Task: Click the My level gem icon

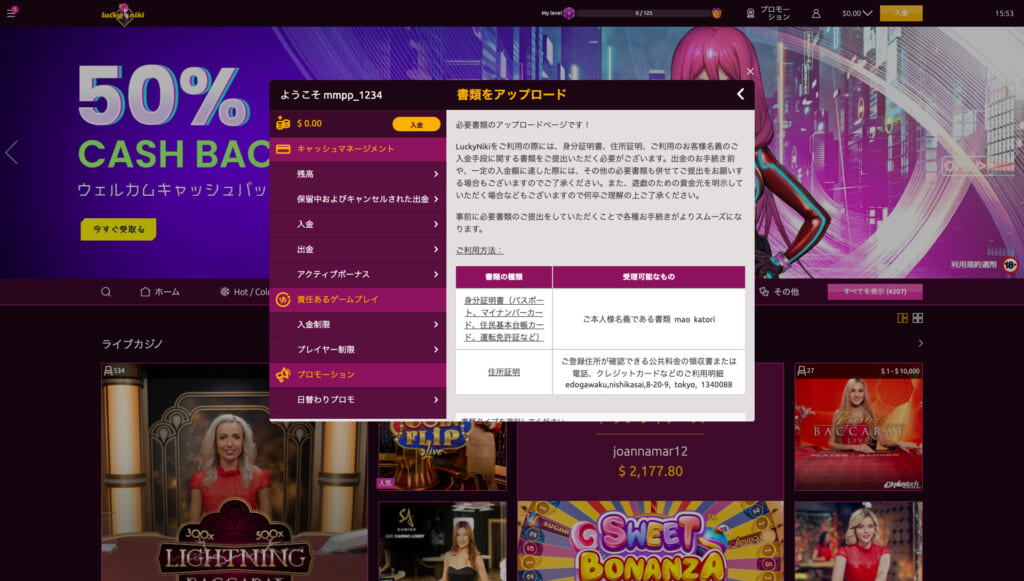Action: click(569, 13)
